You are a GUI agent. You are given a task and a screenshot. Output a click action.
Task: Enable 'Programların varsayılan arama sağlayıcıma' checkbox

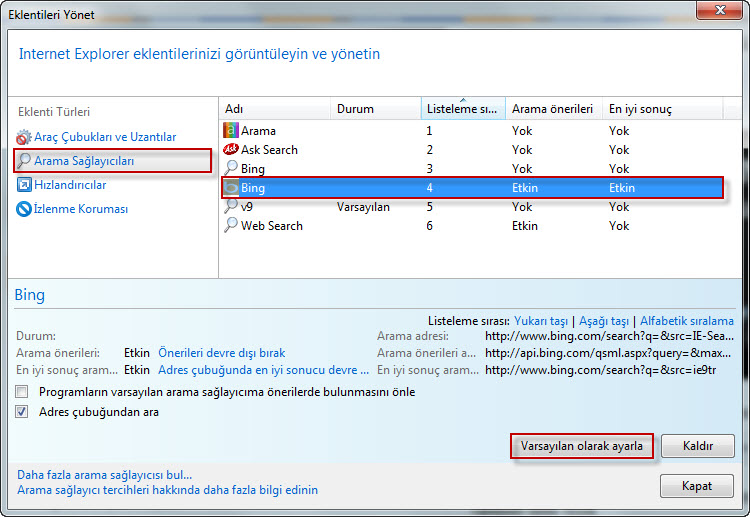22,392
